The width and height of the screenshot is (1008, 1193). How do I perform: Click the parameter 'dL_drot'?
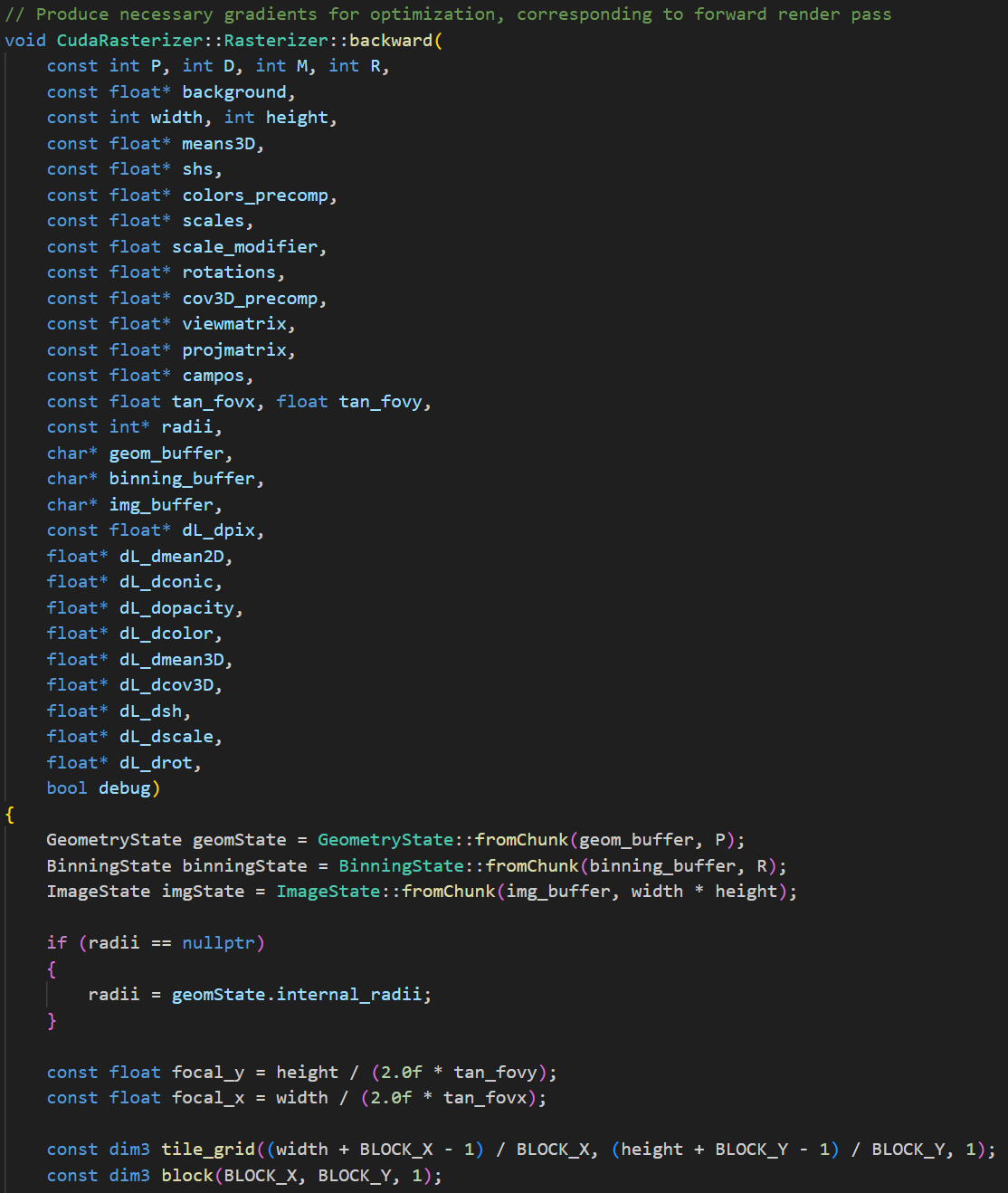pos(157,763)
